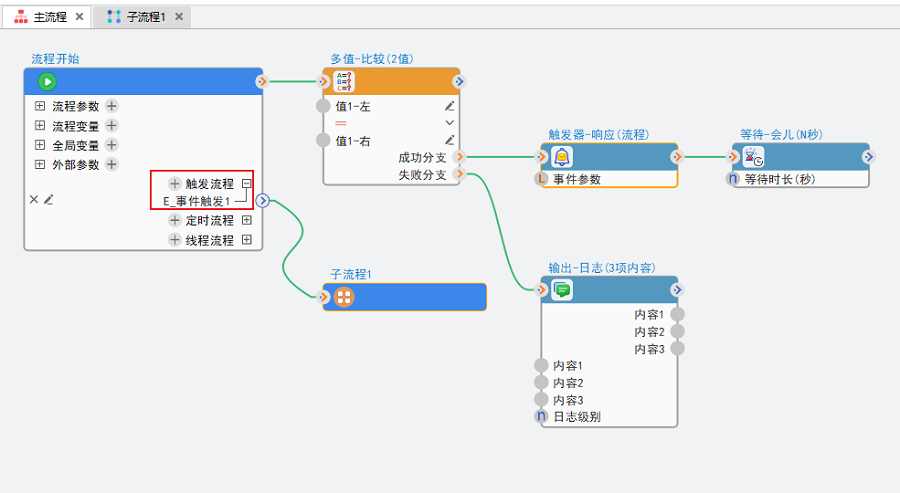The height and width of the screenshot is (493, 900).
Task: Expand the 定时流程 section
Action: pyautogui.click(x=247, y=220)
